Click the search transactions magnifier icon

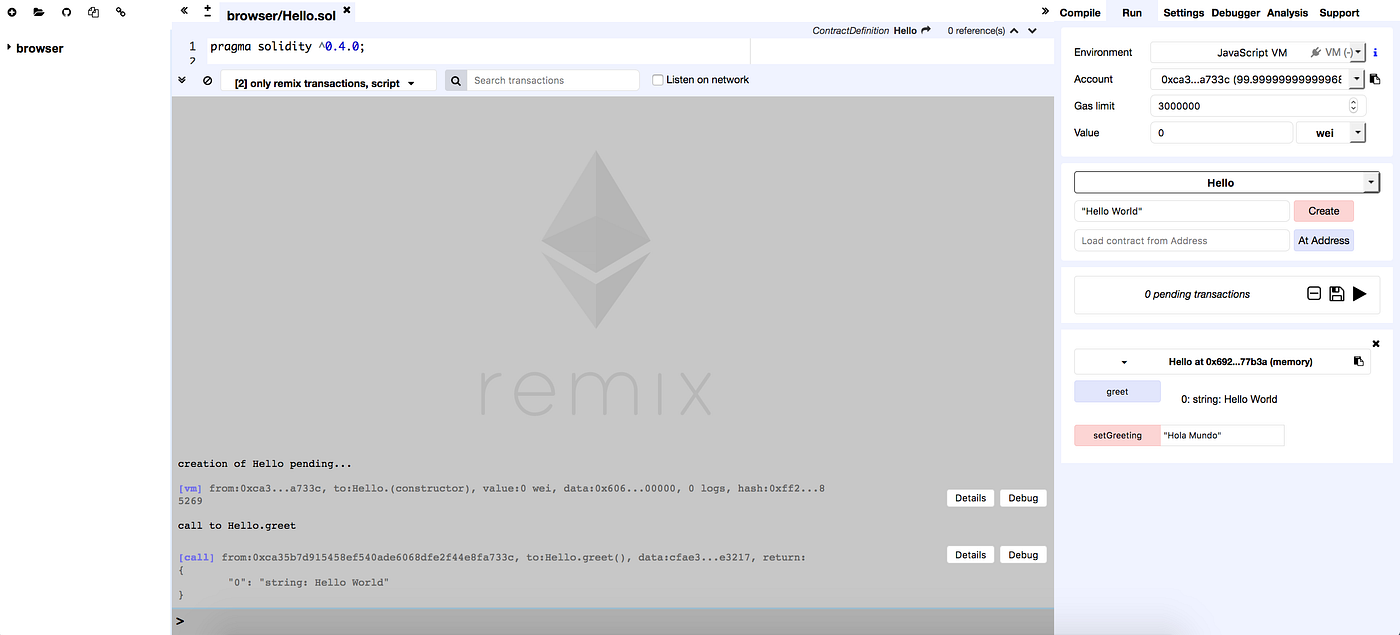[x=456, y=79]
